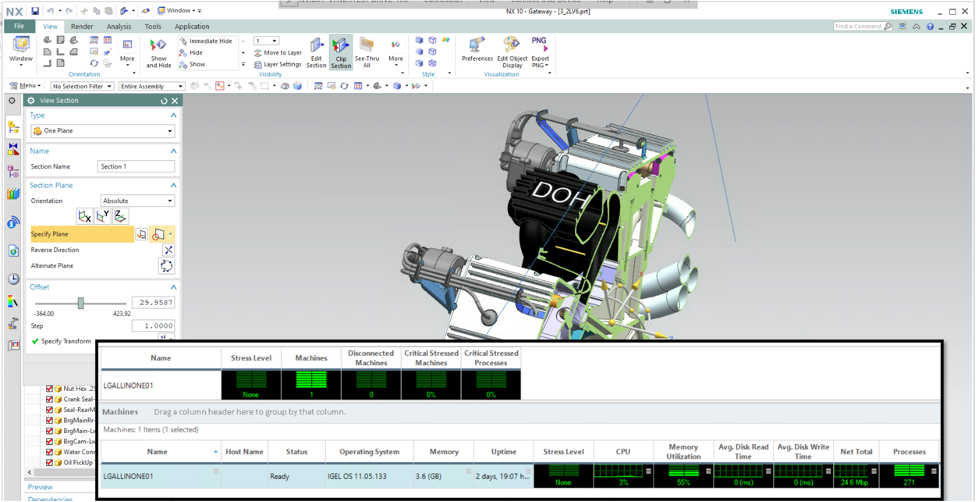Uncheck the BrgMain-Lv component checkbox
The image size is (977, 502).
tap(50, 431)
